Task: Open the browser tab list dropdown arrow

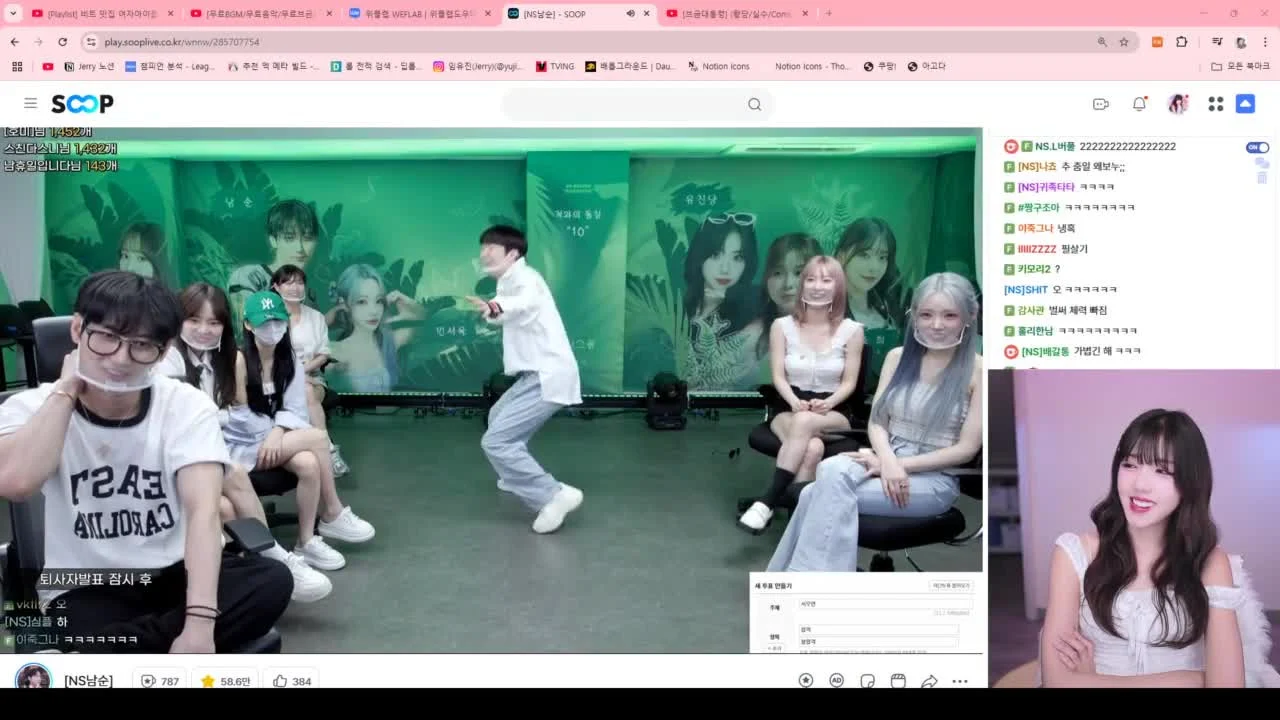Action: coord(13,13)
